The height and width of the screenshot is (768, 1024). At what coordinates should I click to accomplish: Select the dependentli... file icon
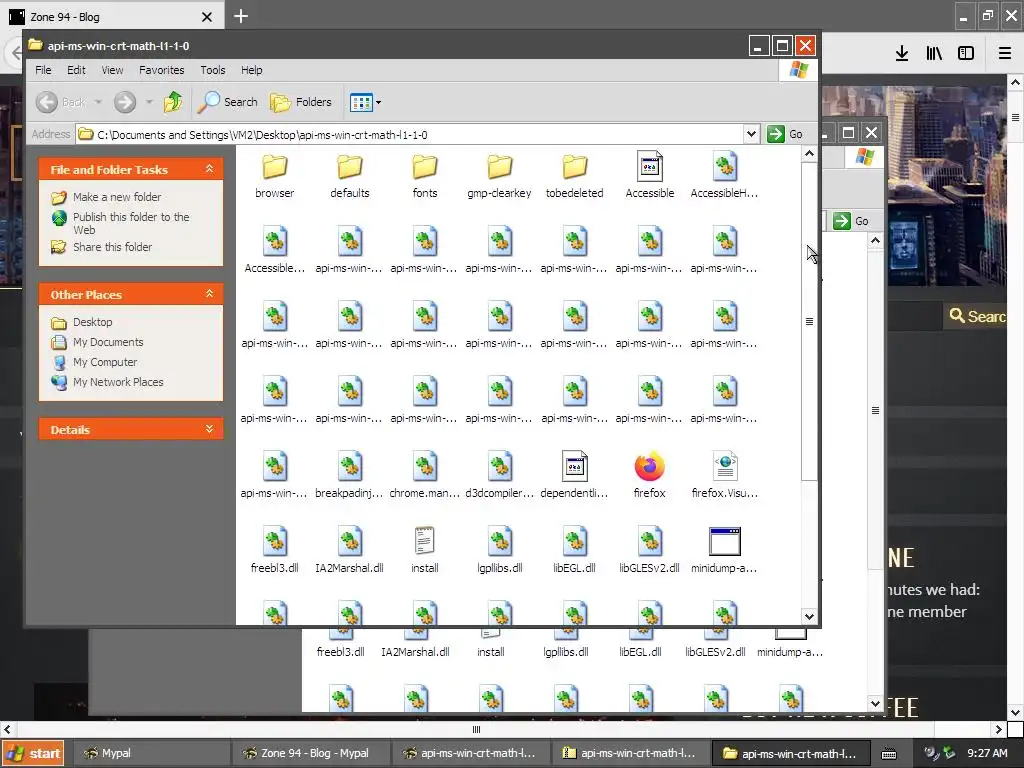575,467
